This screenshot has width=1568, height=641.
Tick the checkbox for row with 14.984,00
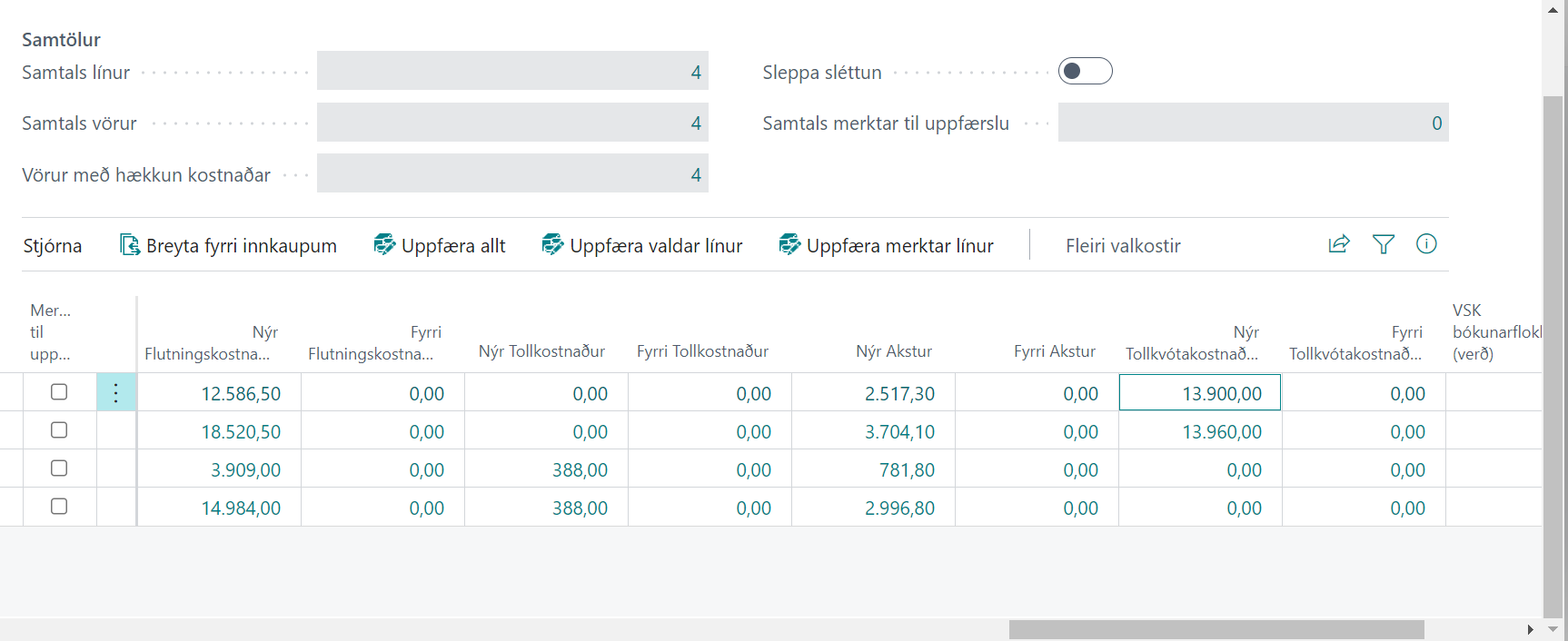click(59, 507)
